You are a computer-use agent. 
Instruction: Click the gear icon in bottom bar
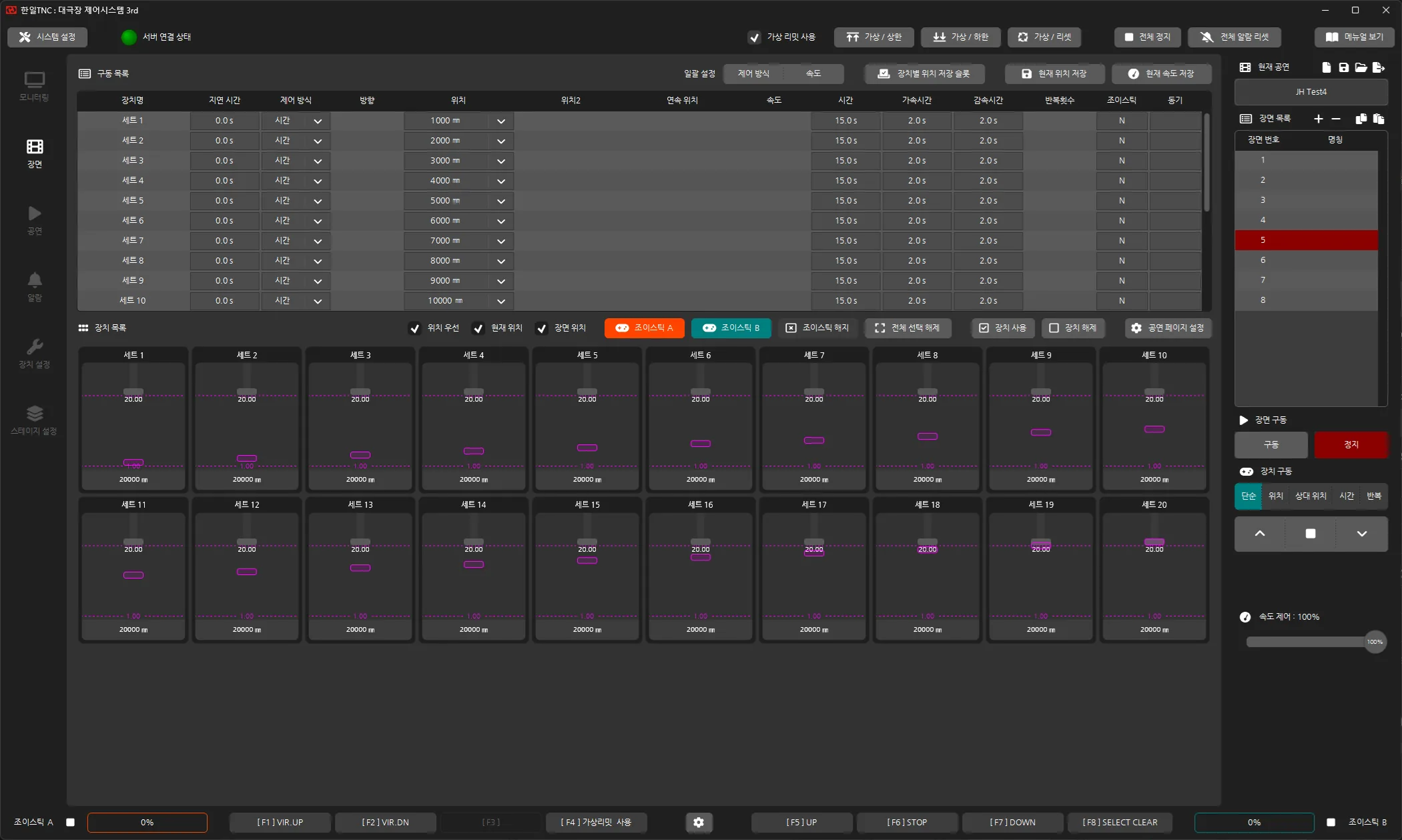pos(698,822)
